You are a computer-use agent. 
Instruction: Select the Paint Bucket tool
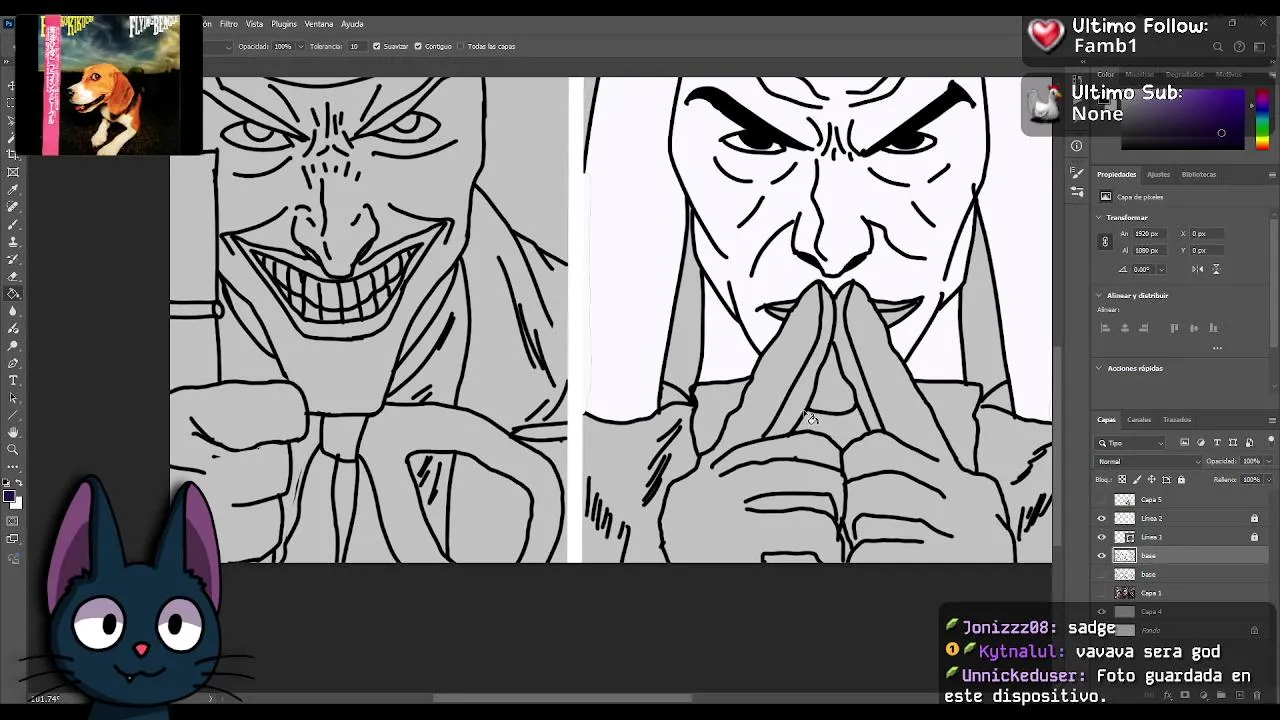tap(13, 293)
